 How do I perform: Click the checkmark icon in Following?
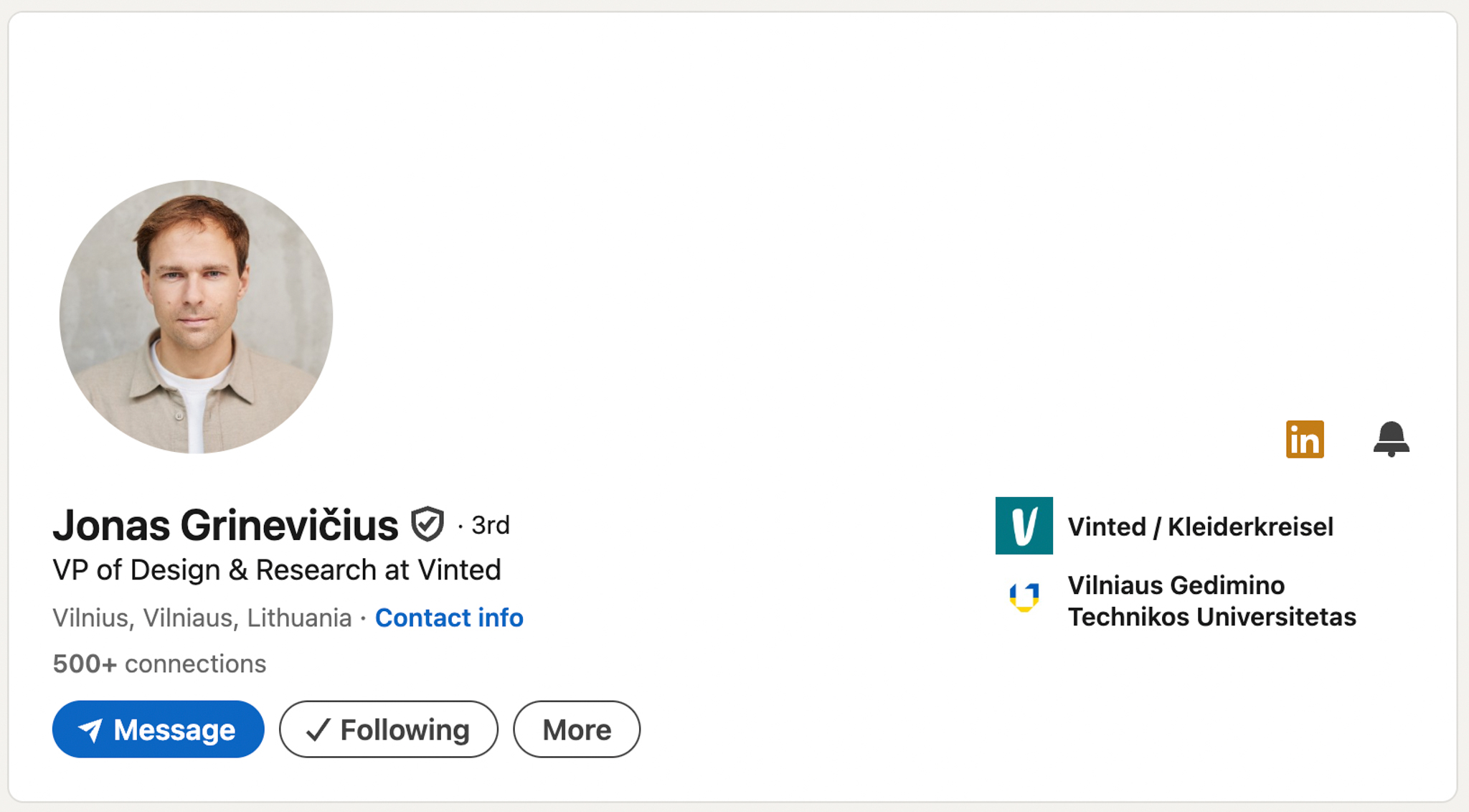[318, 730]
